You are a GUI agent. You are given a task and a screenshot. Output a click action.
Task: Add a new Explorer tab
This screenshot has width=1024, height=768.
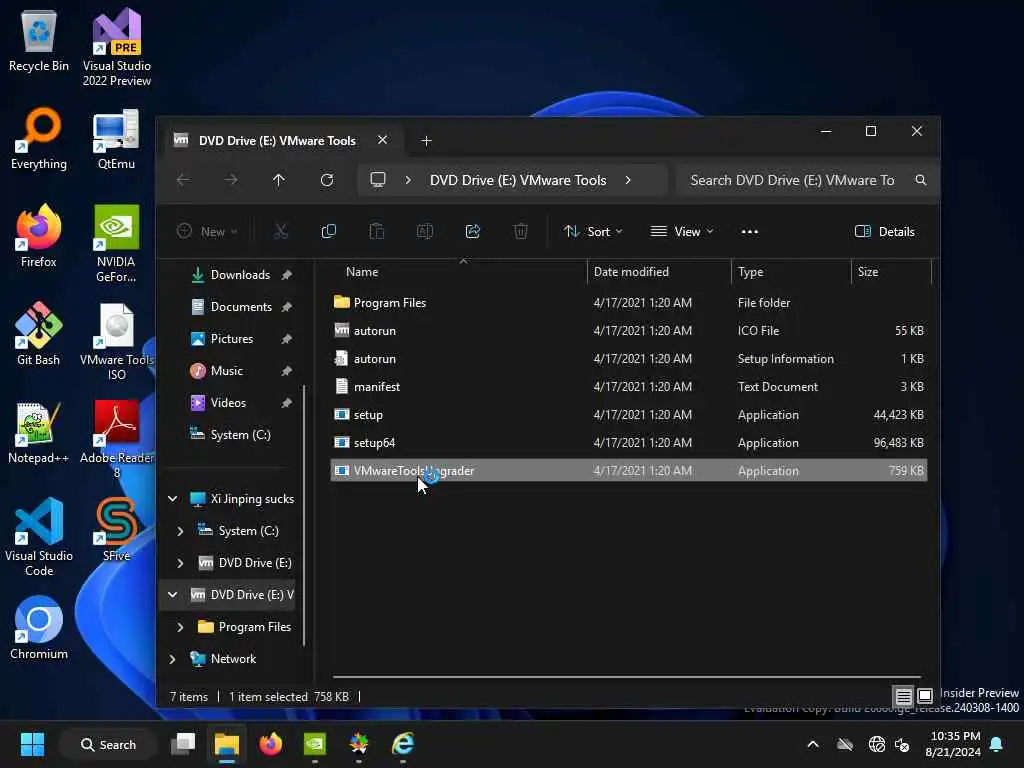[426, 140]
